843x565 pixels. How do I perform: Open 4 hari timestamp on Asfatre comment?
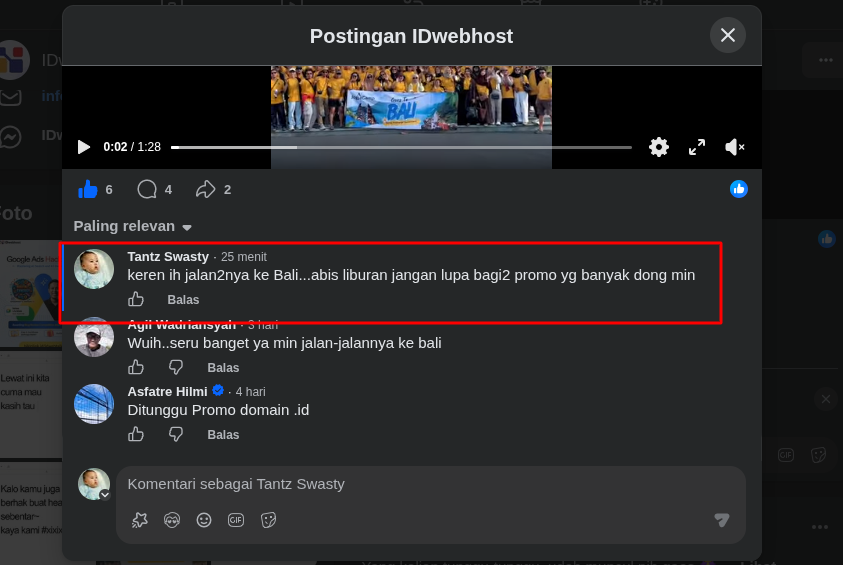coord(251,392)
